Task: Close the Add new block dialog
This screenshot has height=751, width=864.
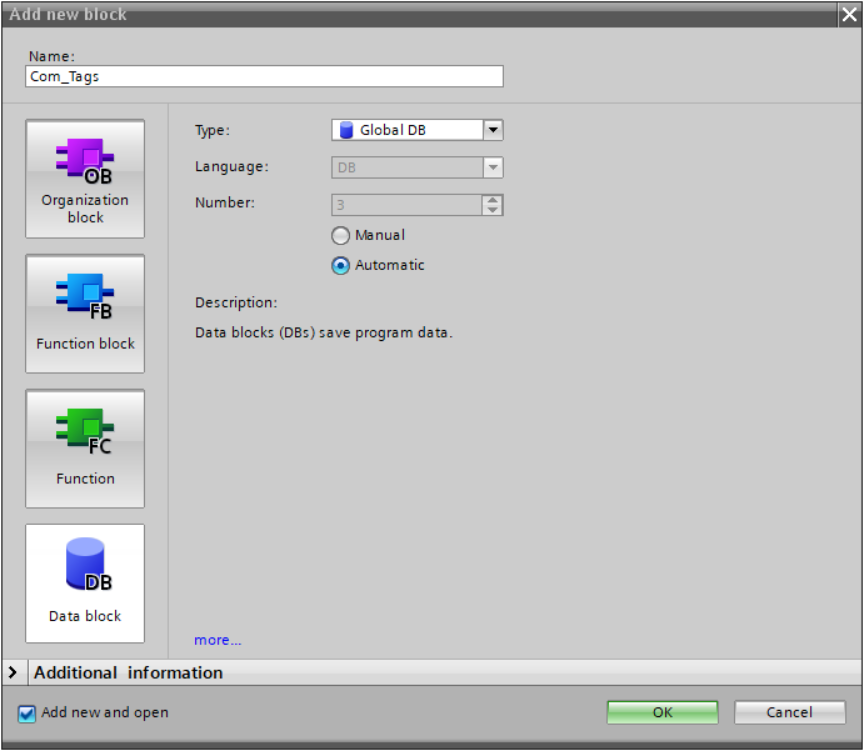Action: tap(849, 14)
